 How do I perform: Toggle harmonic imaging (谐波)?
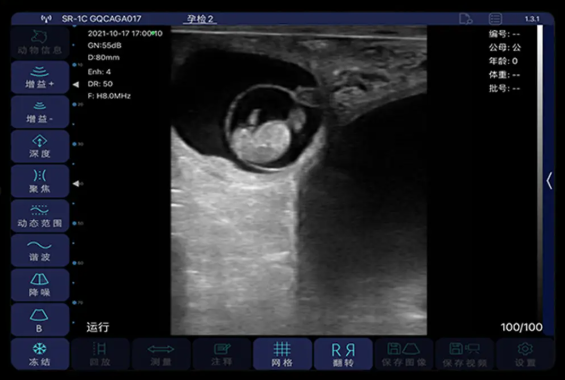click(40, 250)
